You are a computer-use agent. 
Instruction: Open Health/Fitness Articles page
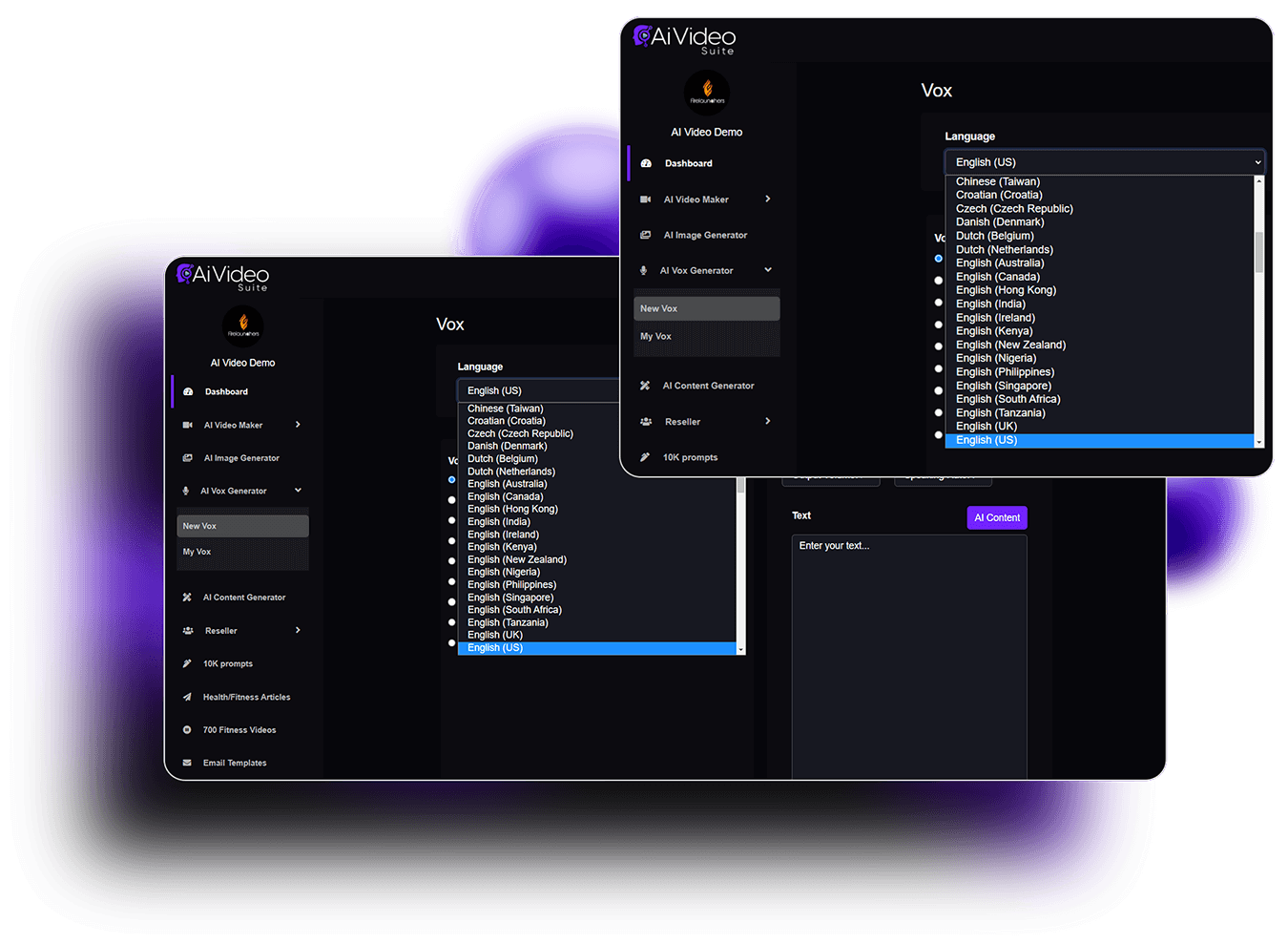pyautogui.click(x=246, y=697)
